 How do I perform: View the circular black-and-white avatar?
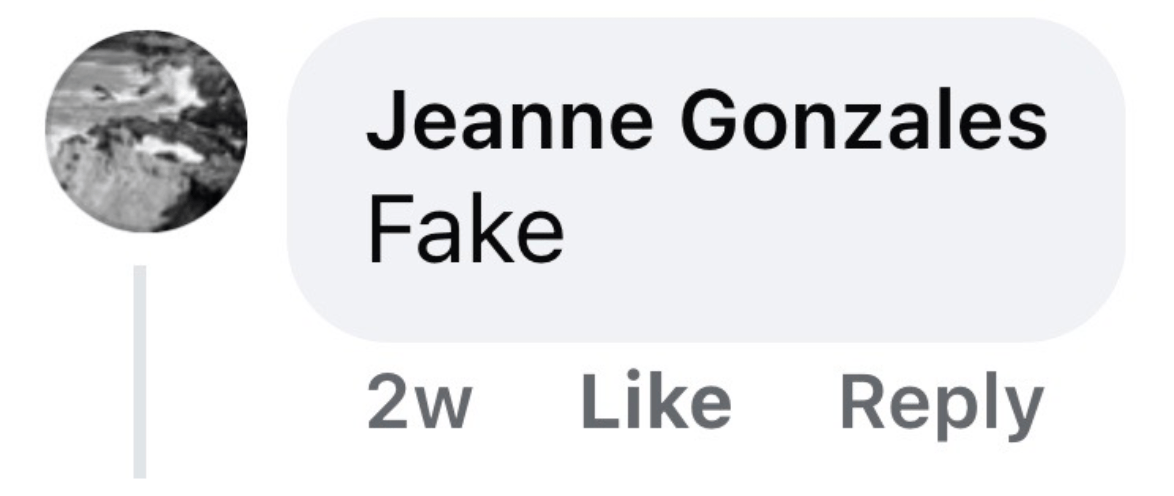[x=146, y=130]
